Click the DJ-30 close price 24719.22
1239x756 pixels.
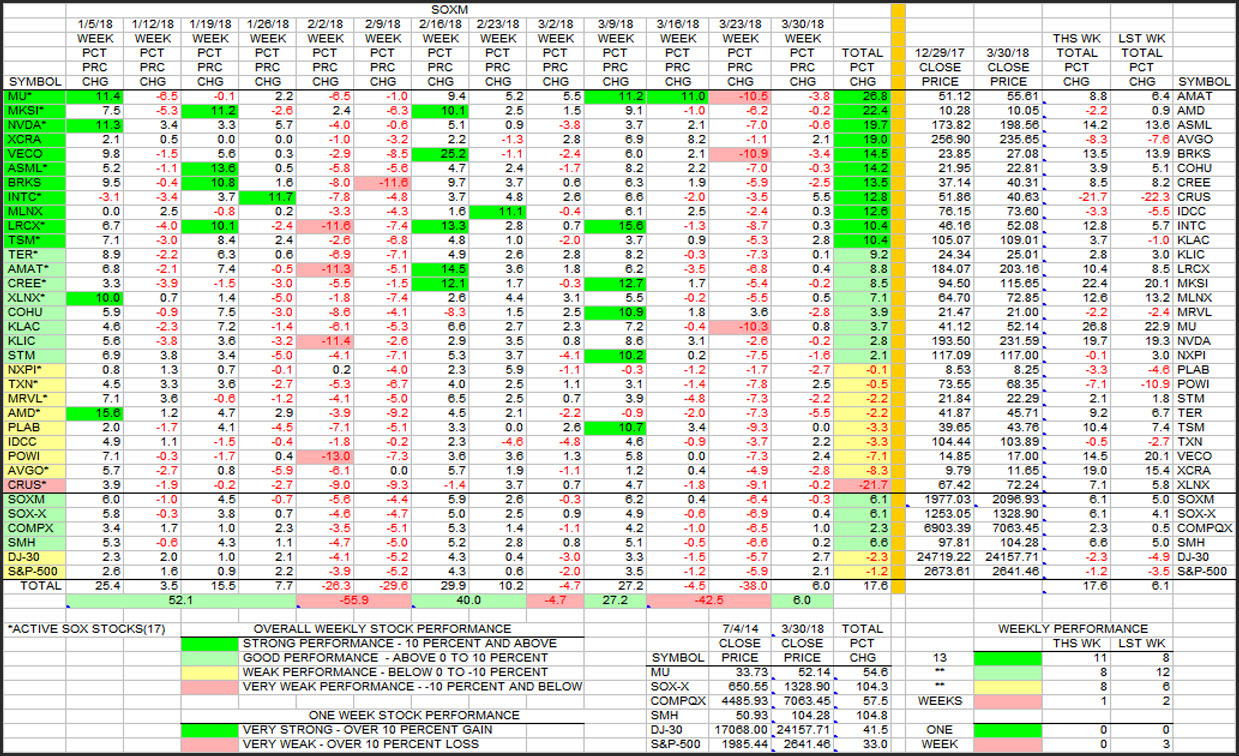pos(937,557)
